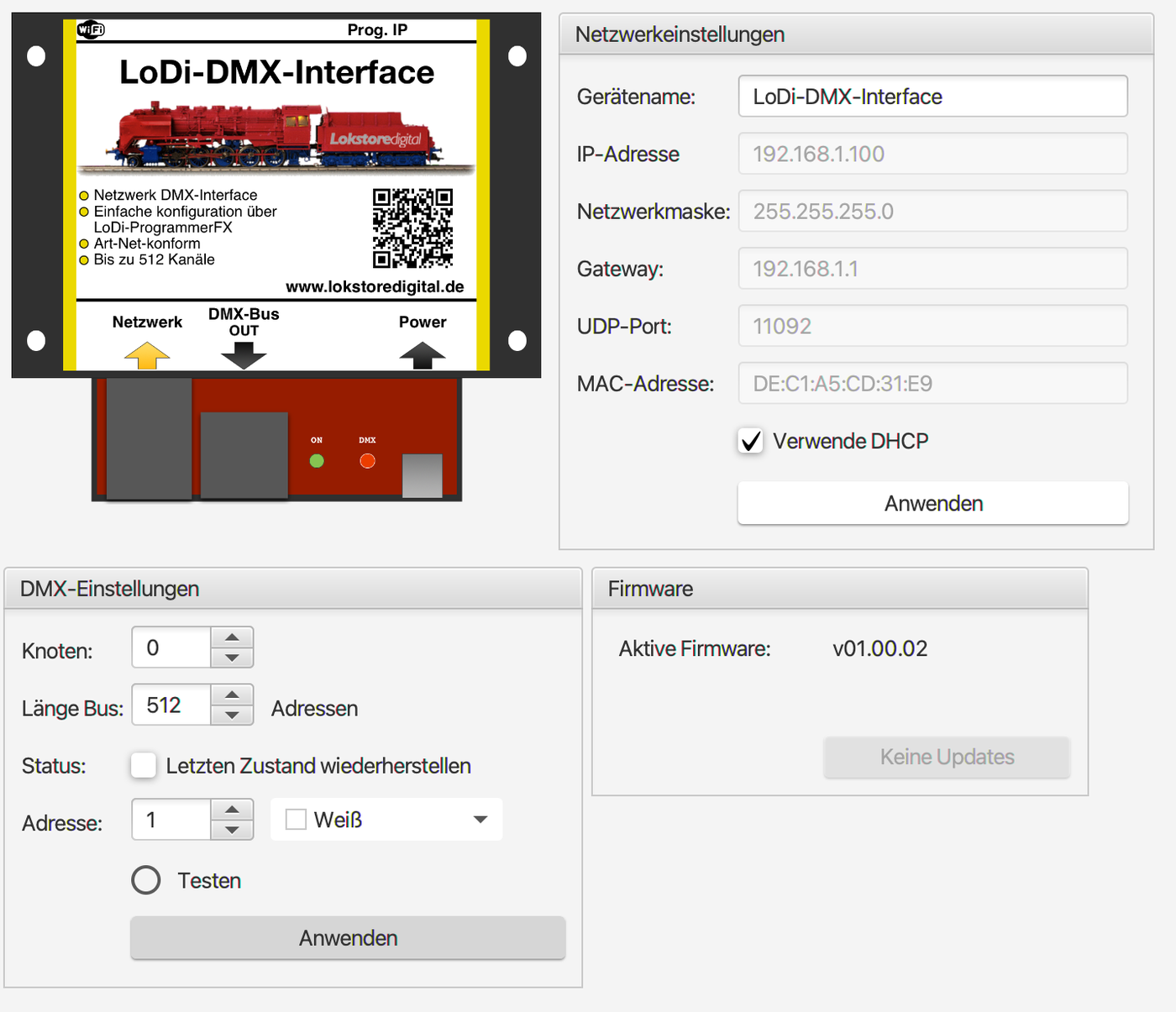Click the www.lokstoredigital.de link text
Screen dimensions: 1176x1012
[375, 286]
